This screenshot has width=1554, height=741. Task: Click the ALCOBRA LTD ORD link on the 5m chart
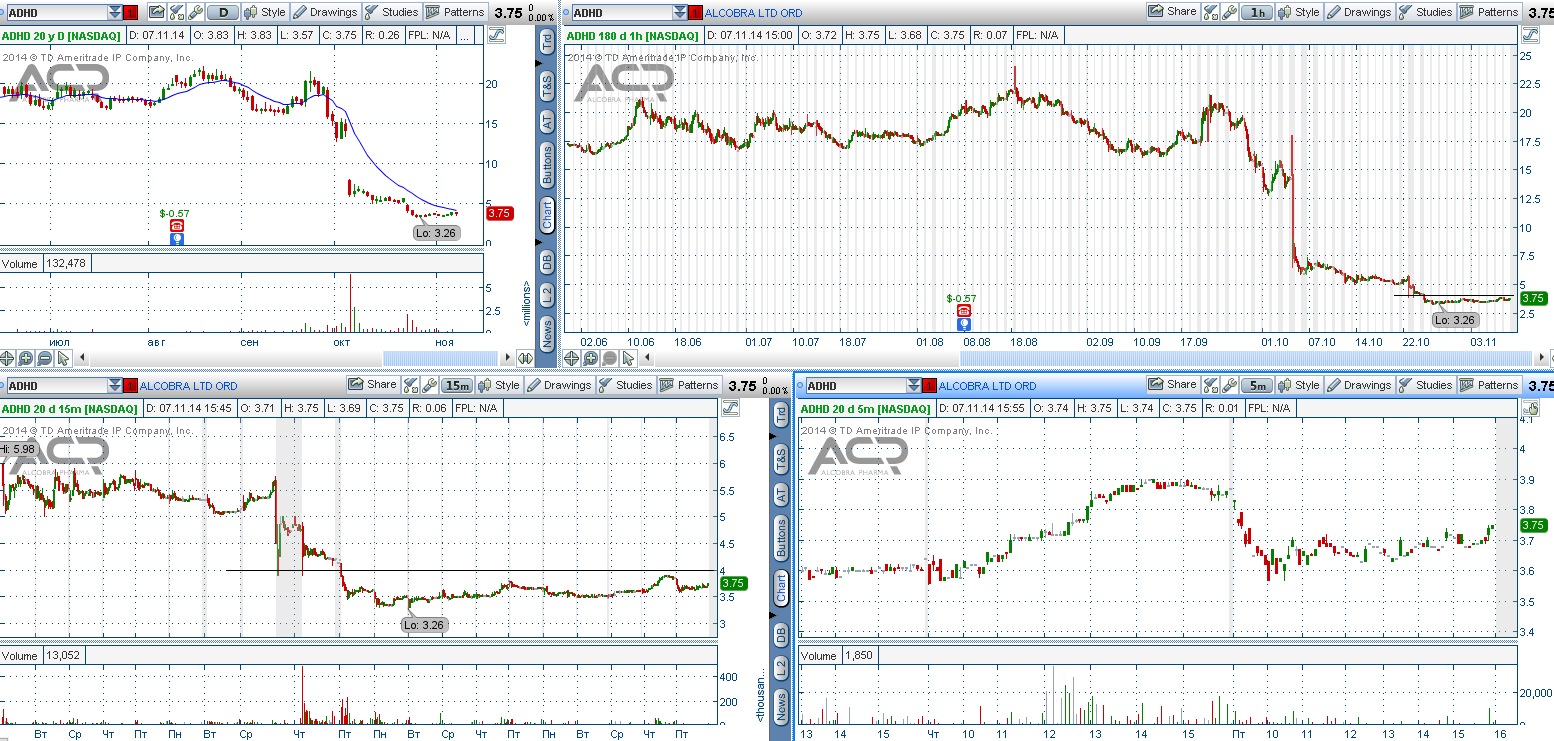[x=988, y=386]
